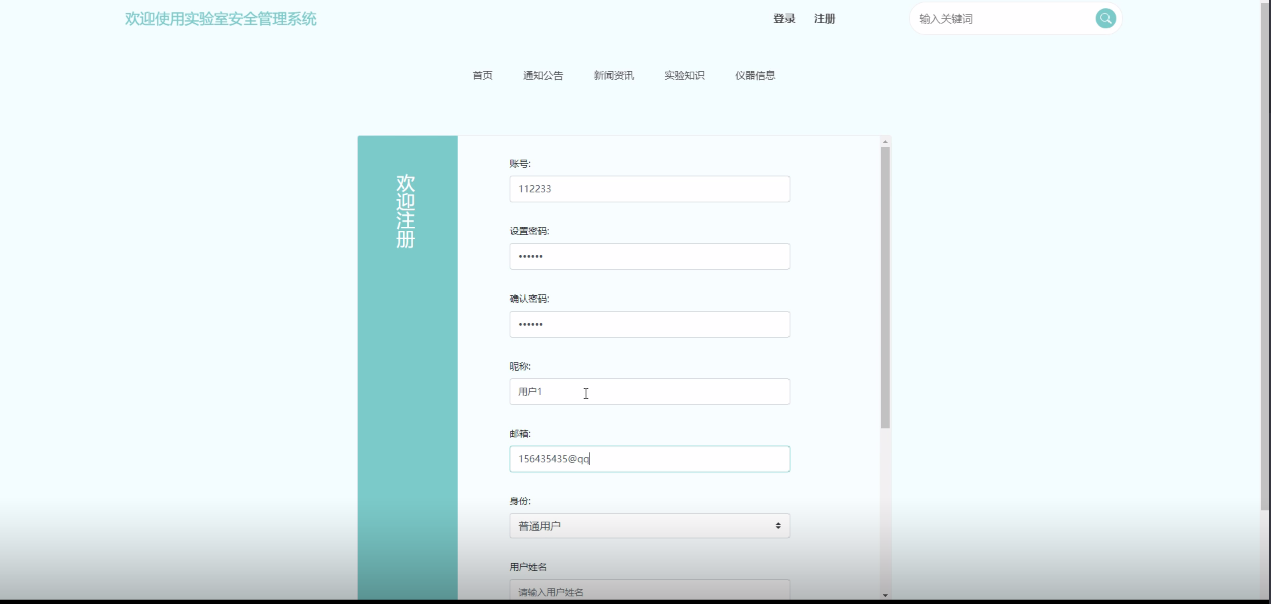
Task: Click the 设置密码 password field
Action: pos(649,256)
